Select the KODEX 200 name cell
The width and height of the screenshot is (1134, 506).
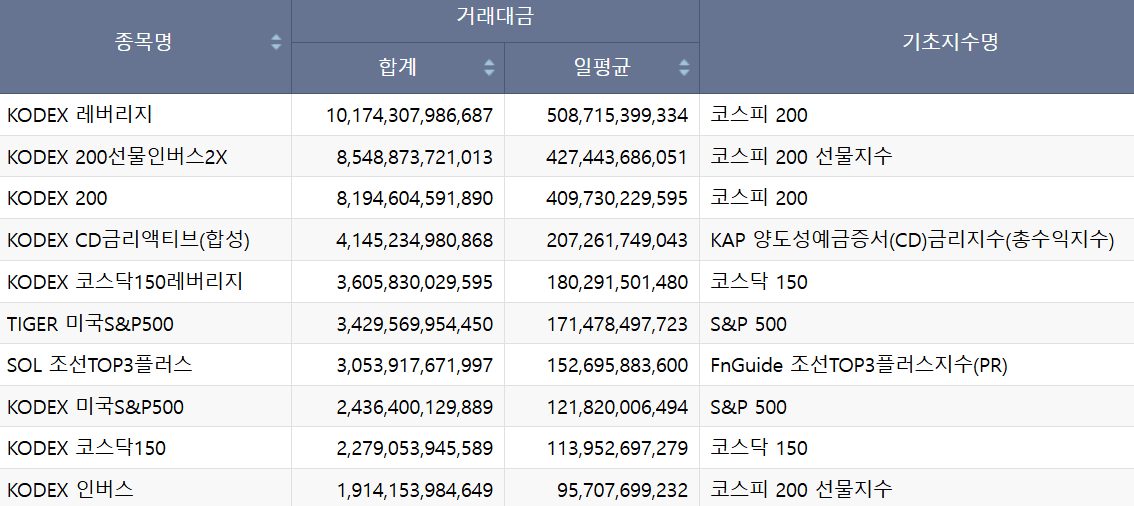[57, 198]
